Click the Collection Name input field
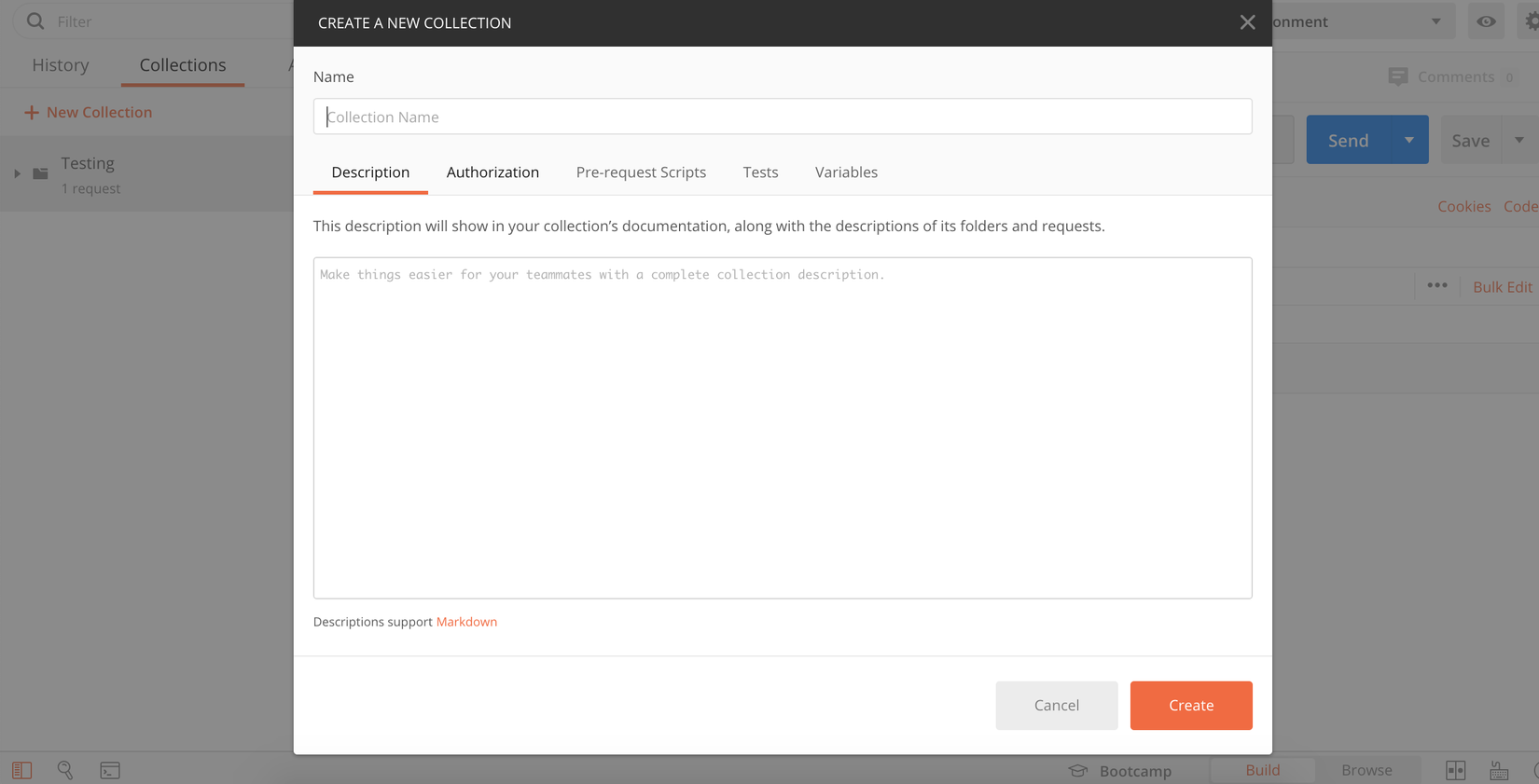This screenshot has width=1539, height=784. click(x=782, y=117)
